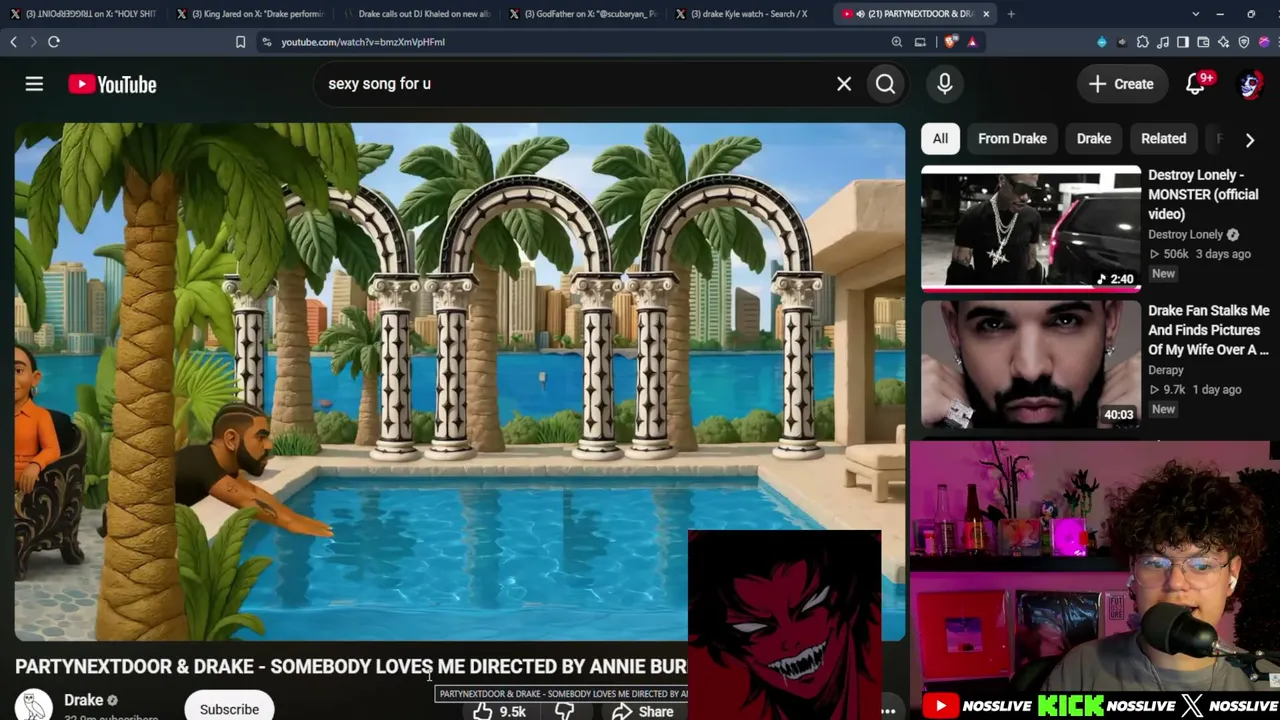The width and height of the screenshot is (1280, 720).
Task: Open 'Drake Fan Stalks Me' video title
Action: pos(1209,330)
